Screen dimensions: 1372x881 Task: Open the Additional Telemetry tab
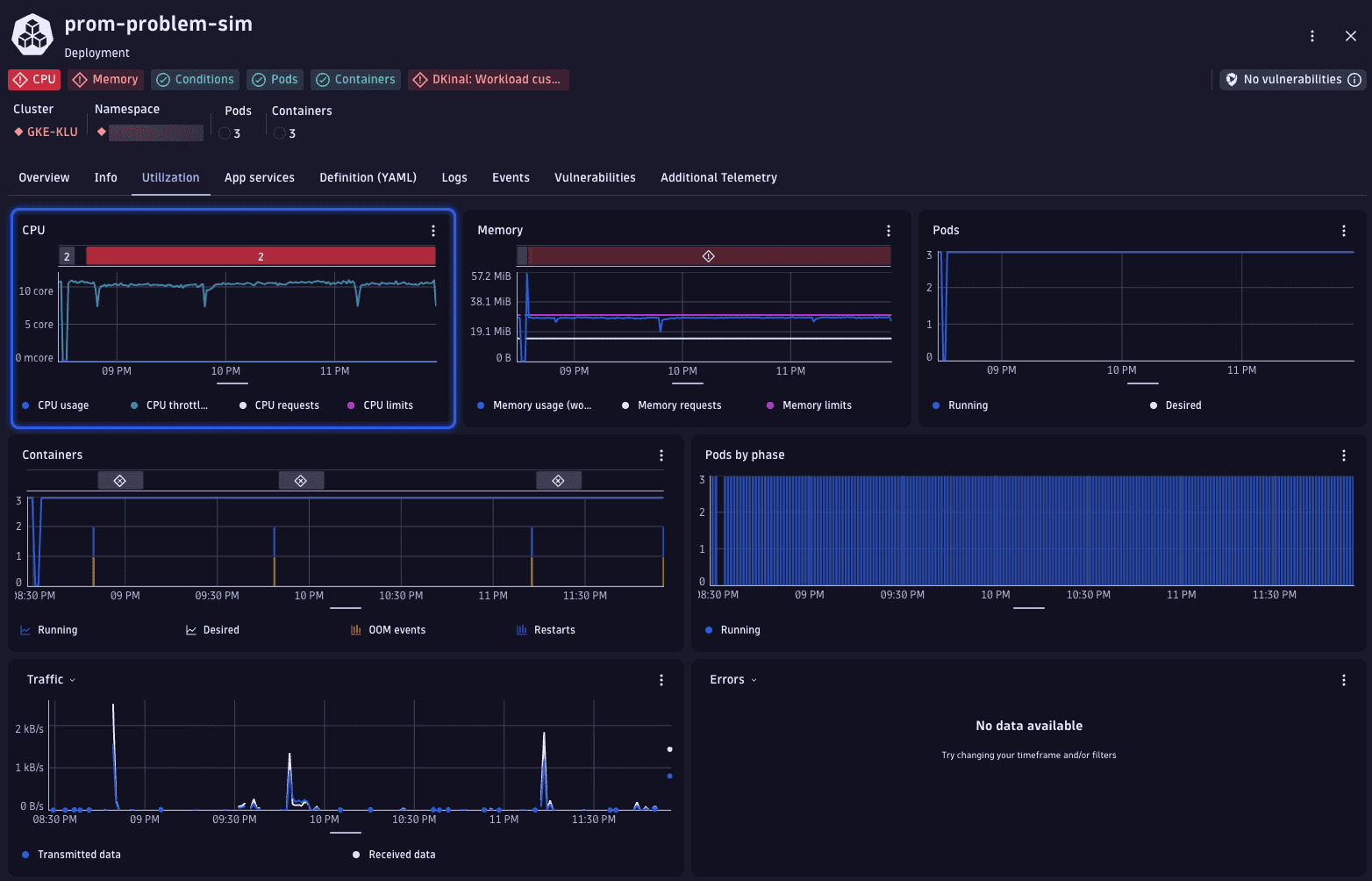click(718, 177)
